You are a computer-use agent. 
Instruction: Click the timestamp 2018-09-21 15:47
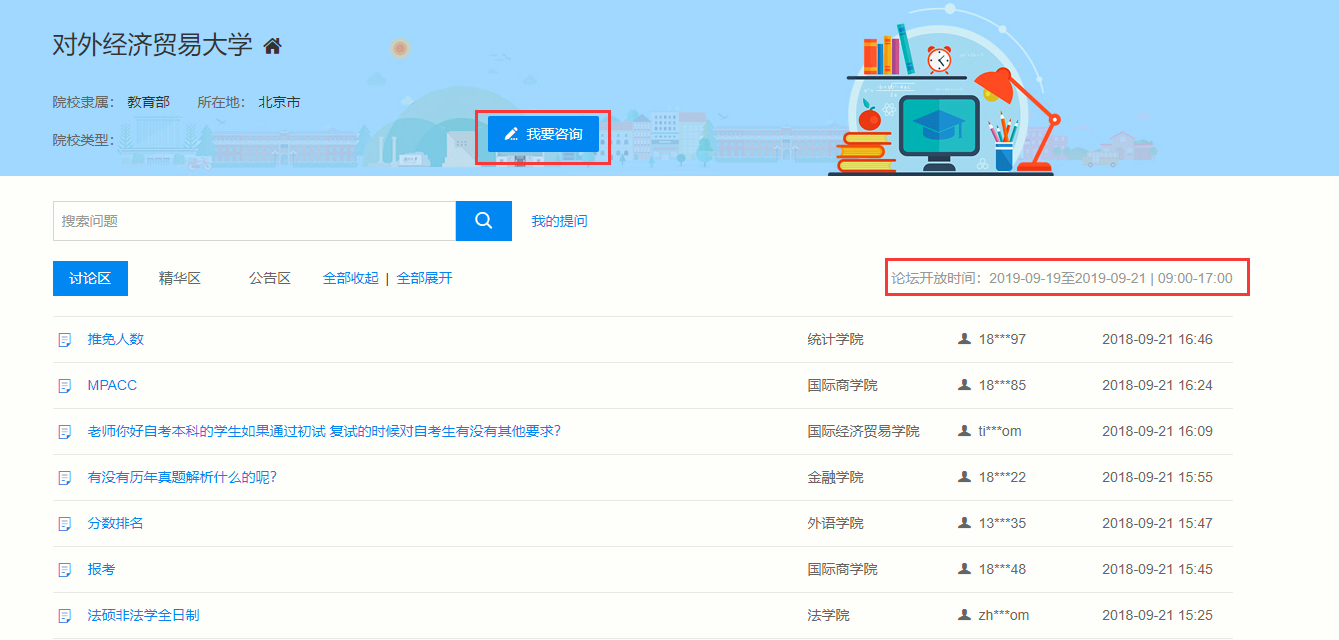pyautogui.click(x=1157, y=523)
